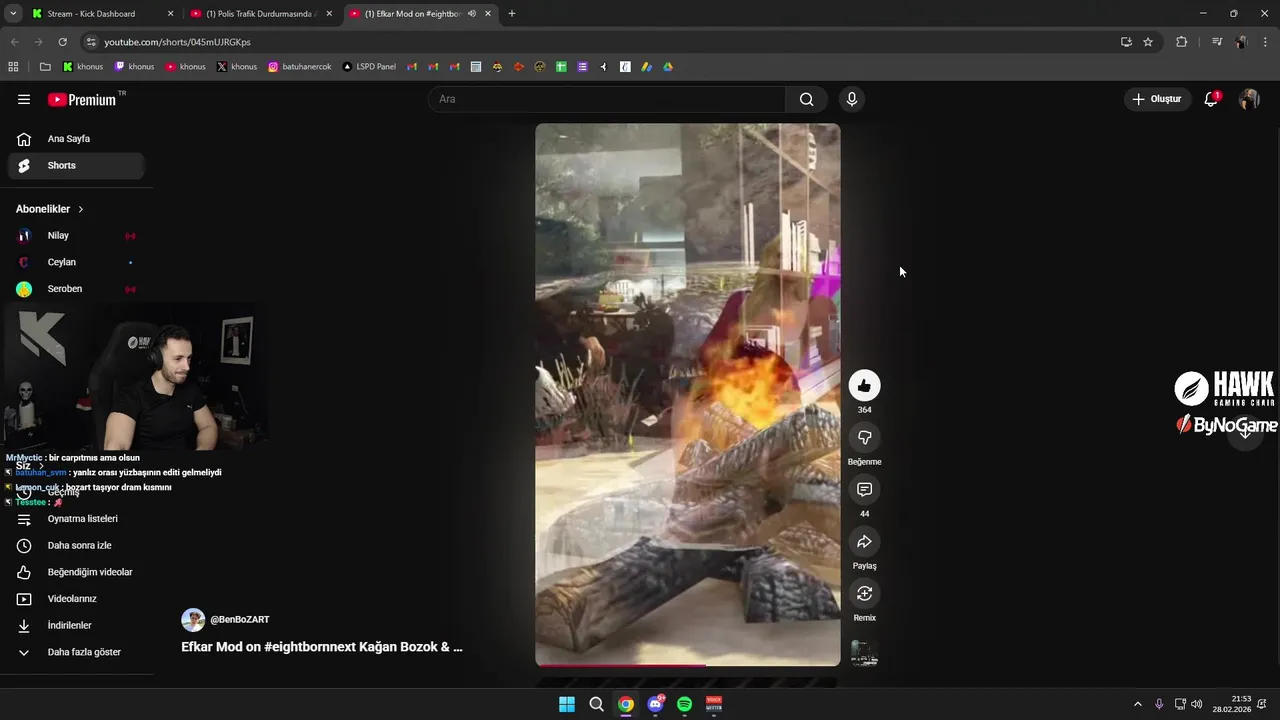Open Oynatma listeleri in sidebar

click(x=76, y=519)
